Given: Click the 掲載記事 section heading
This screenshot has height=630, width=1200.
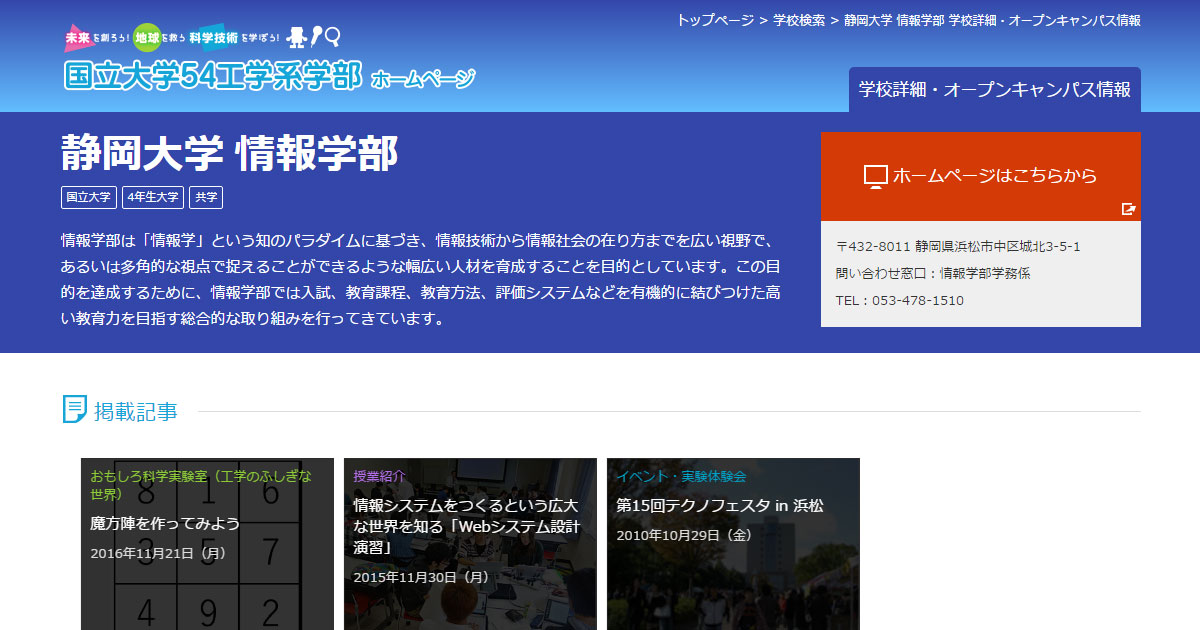Looking at the screenshot, I should (136, 410).
